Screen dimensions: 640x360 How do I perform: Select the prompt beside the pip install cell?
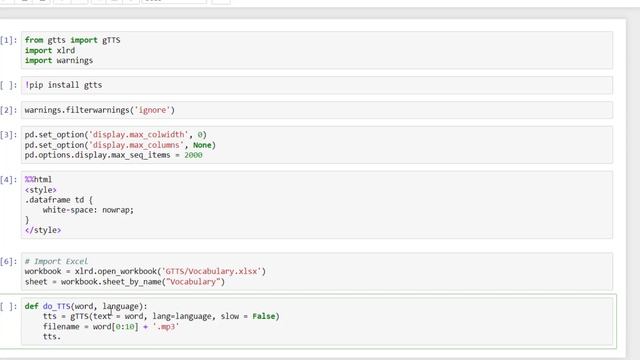[9, 85]
